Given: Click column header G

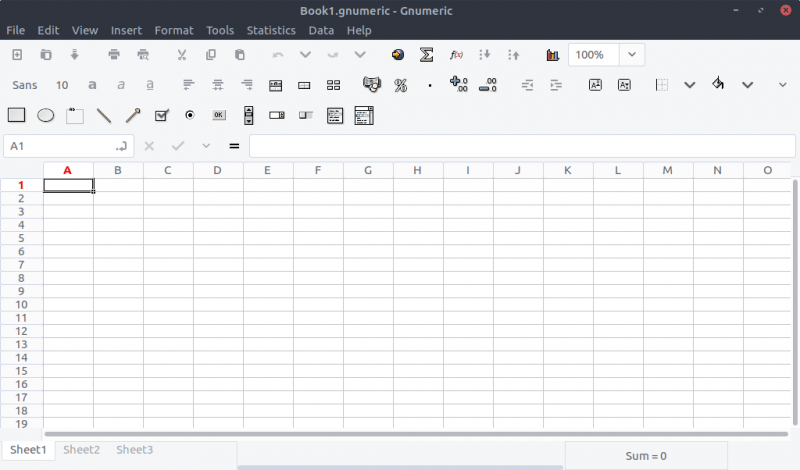Looking at the screenshot, I should tap(368, 170).
